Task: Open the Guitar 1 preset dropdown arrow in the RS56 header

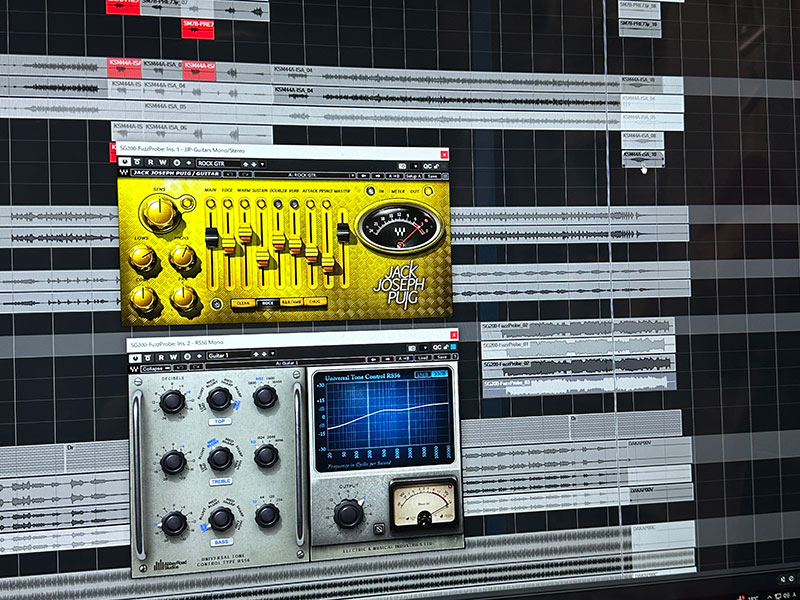Action: point(273,354)
